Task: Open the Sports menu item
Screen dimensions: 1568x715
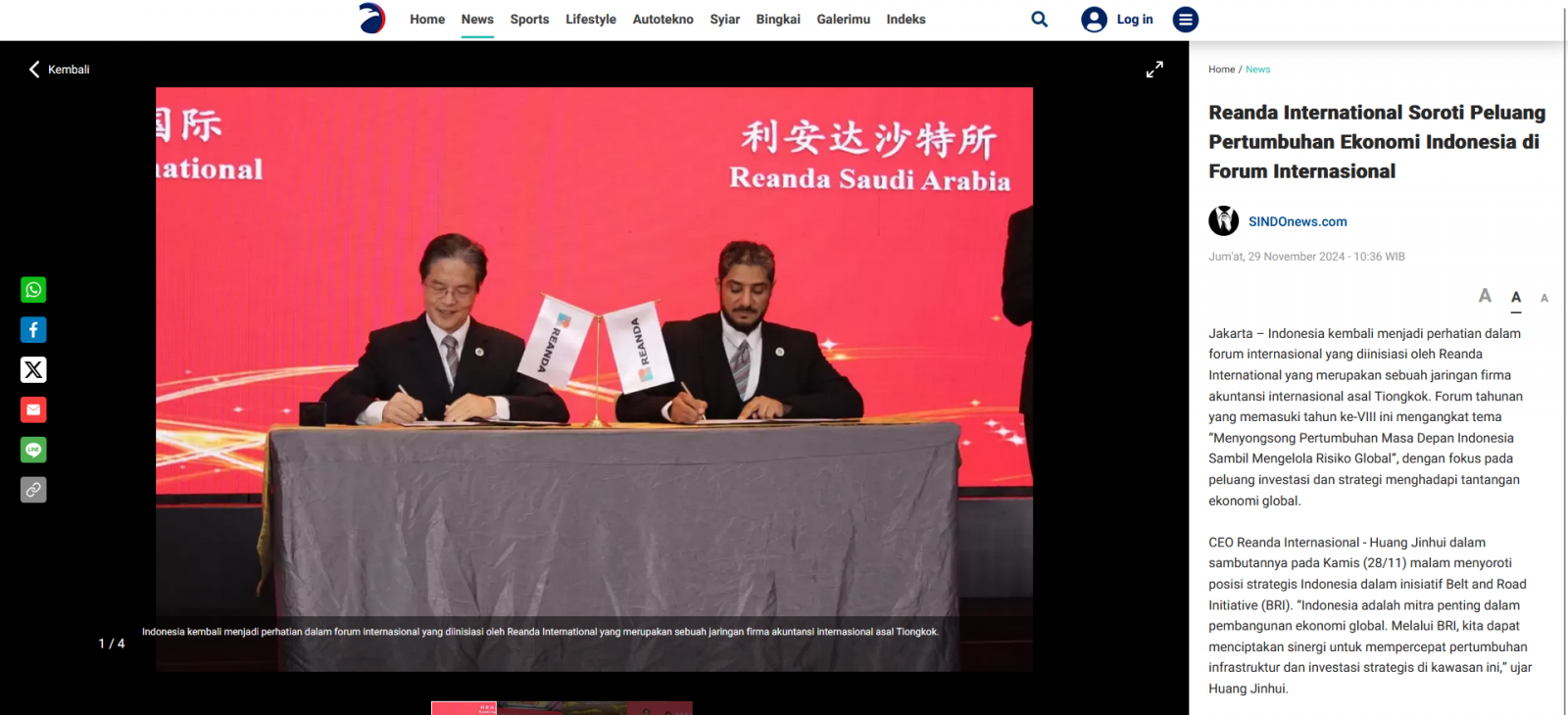Action: [529, 19]
